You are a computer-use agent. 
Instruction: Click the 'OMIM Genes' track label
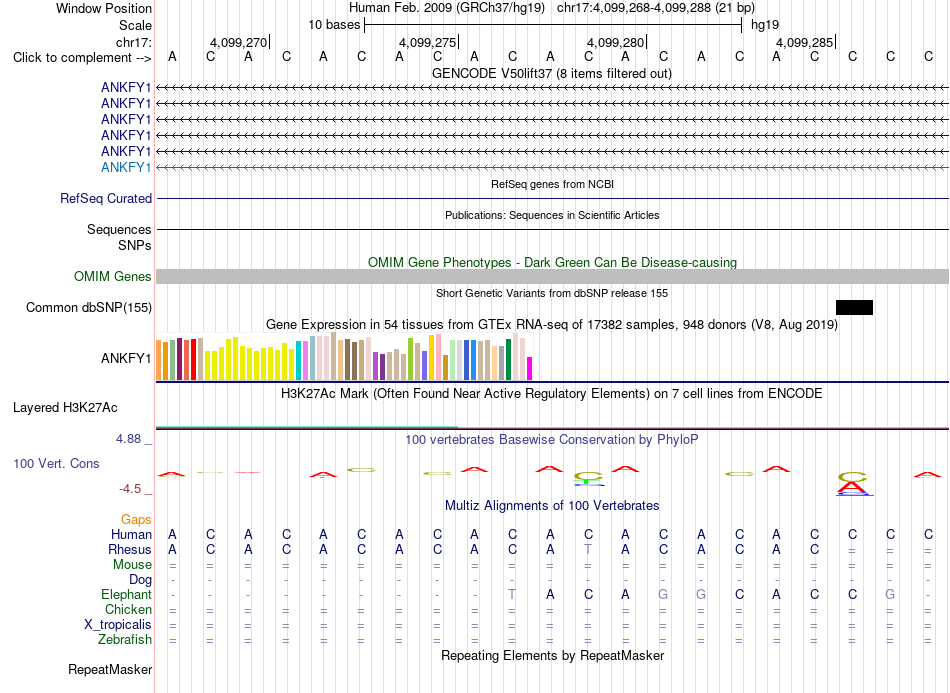click(113, 276)
